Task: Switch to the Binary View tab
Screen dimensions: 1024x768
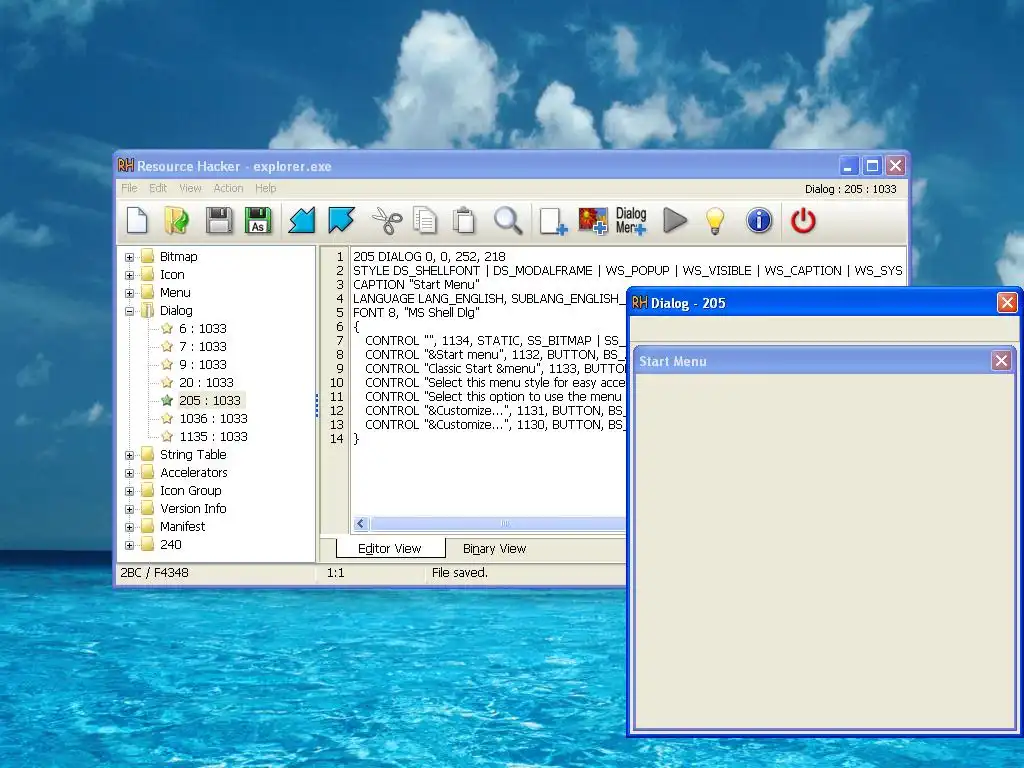Action: point(494,549)
